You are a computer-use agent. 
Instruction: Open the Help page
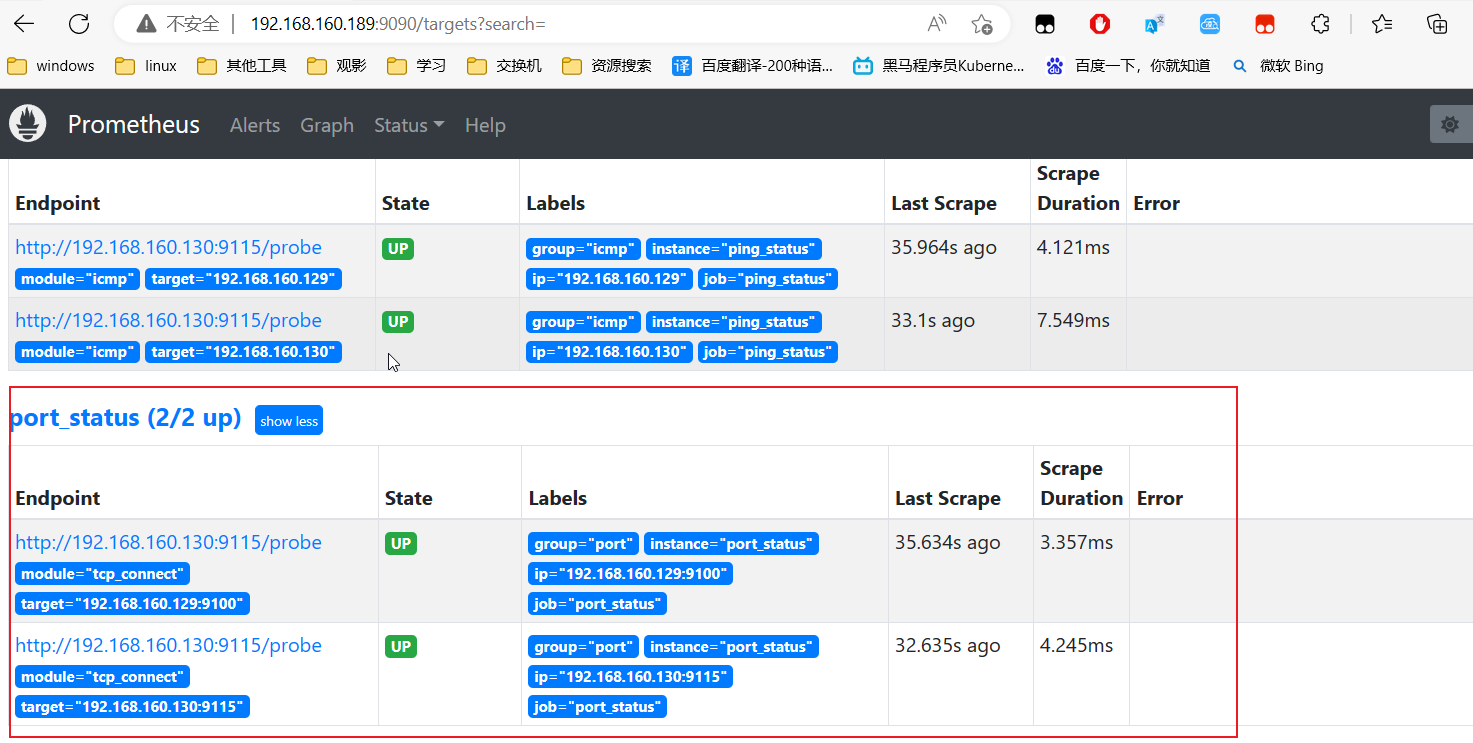click(485, 125)
